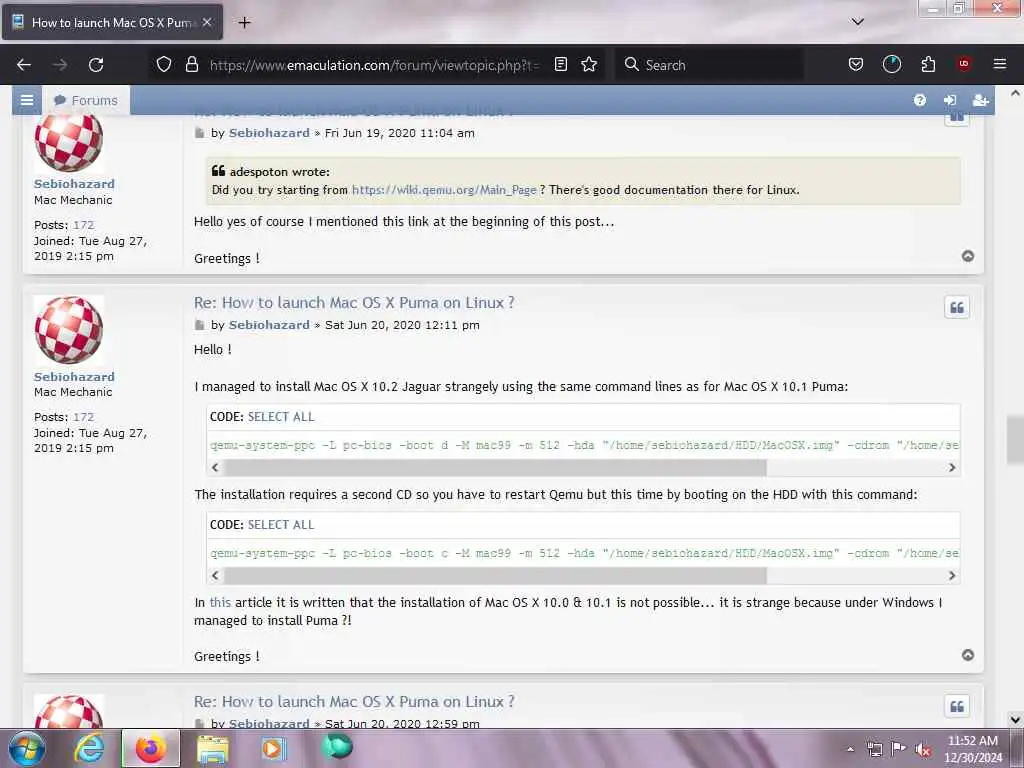Image resolution: width=1024 pixels, height=768 pixels.
Task: Click the 11:52 AM taskbar clock
Action: pos(973,749)
